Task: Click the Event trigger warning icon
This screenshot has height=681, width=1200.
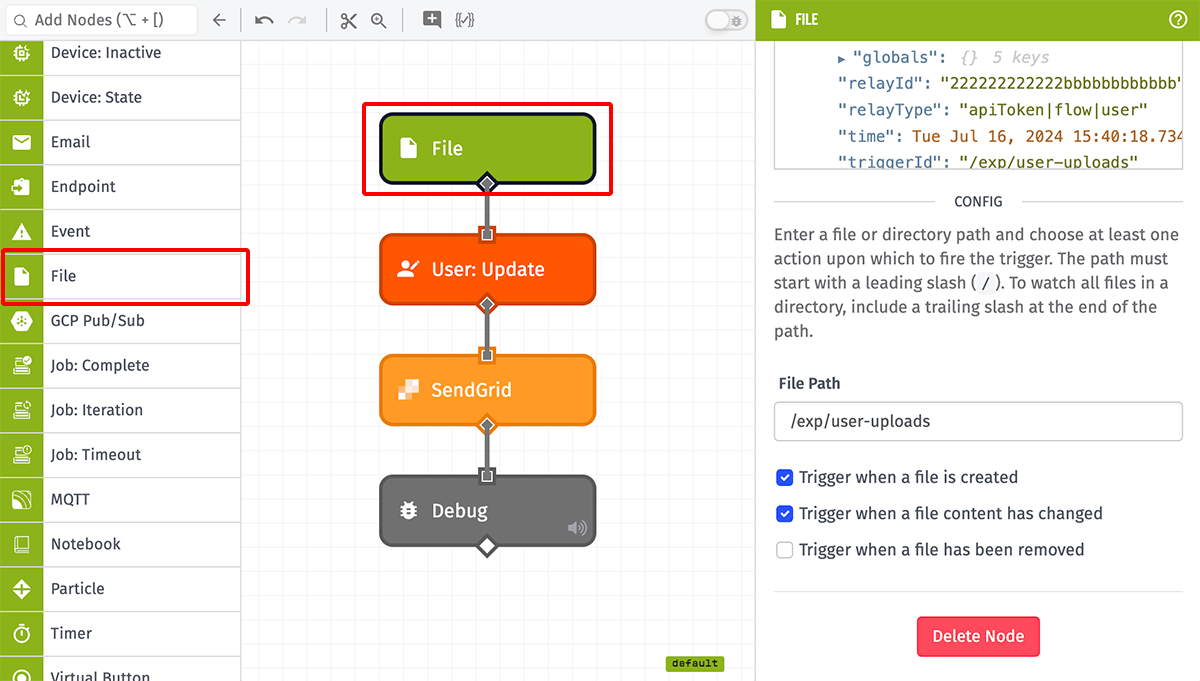Action: pos(21,231)
